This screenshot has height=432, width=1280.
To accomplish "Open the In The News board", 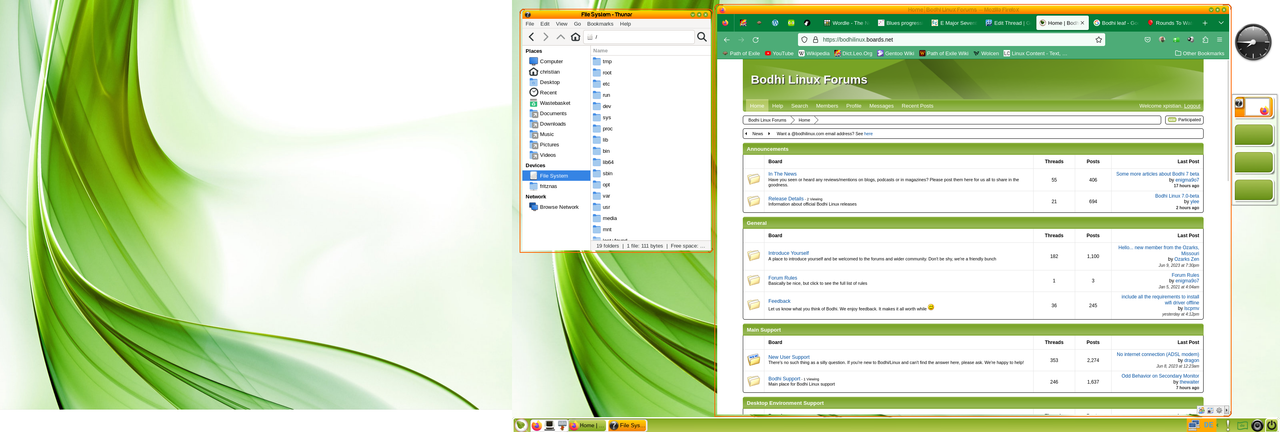I will [x=782, y=174].
